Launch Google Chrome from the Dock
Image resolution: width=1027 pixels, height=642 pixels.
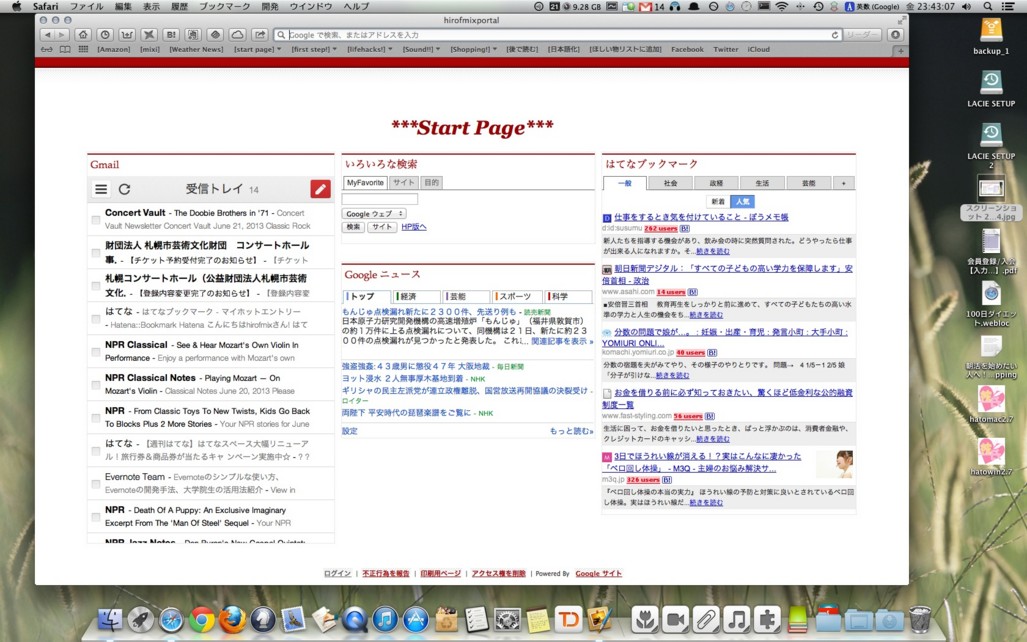pos(202,619)
